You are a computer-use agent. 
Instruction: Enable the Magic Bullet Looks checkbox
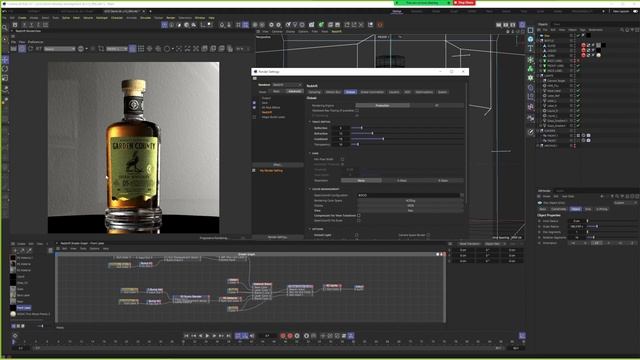click(x=254, y=117)
